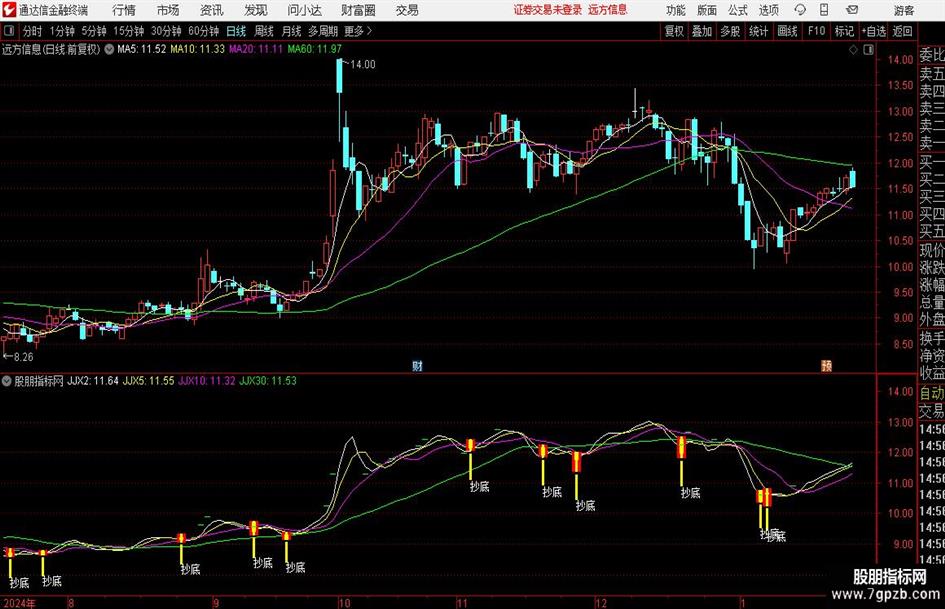Click the 14.00 high price label
The image size is (945, 609).
362,65
